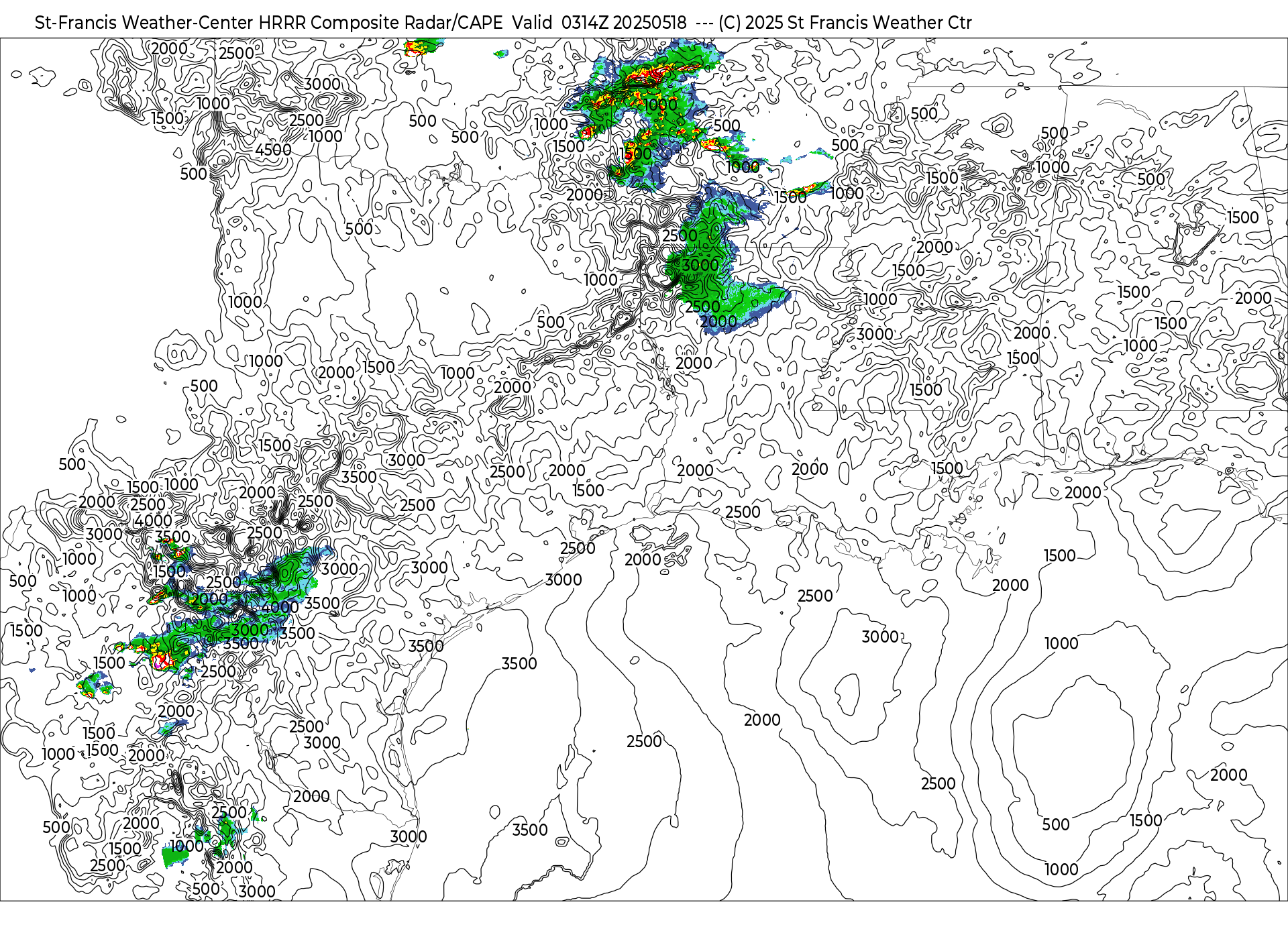This screenshot has width=1288, height=939.
Task: Click the "(C) 2025 St Francis Weather Ctr" copyright text
Action: click(845, 23)
